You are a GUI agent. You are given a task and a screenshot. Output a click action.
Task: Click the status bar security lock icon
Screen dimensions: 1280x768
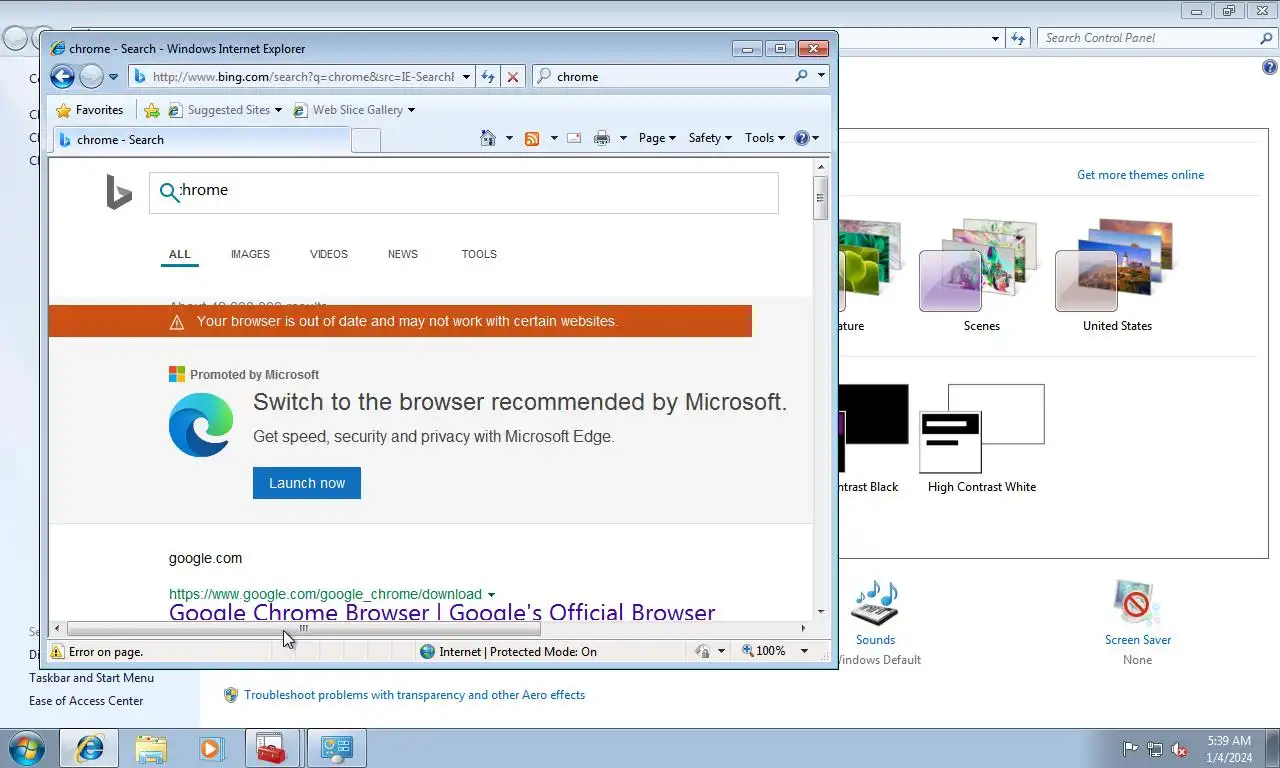(702, 651)
